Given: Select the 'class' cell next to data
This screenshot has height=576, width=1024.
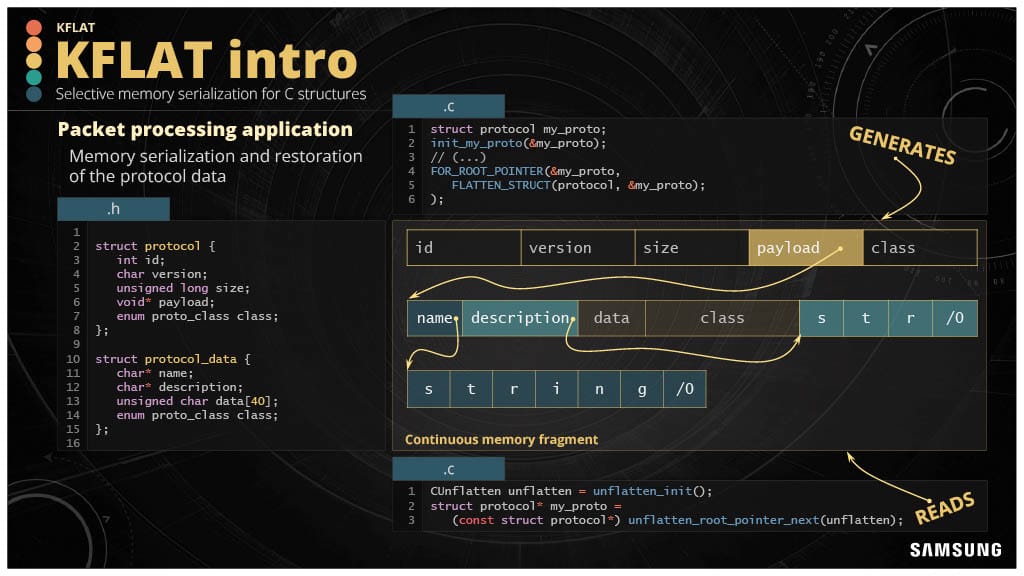Looking at the screenshot, I should coord(722,318).
